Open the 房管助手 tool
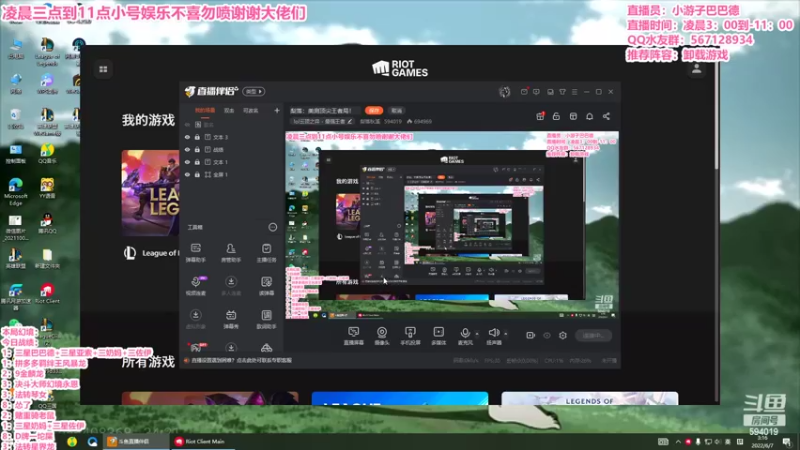Viewport: 800px width, 450px height. [231, 253]
